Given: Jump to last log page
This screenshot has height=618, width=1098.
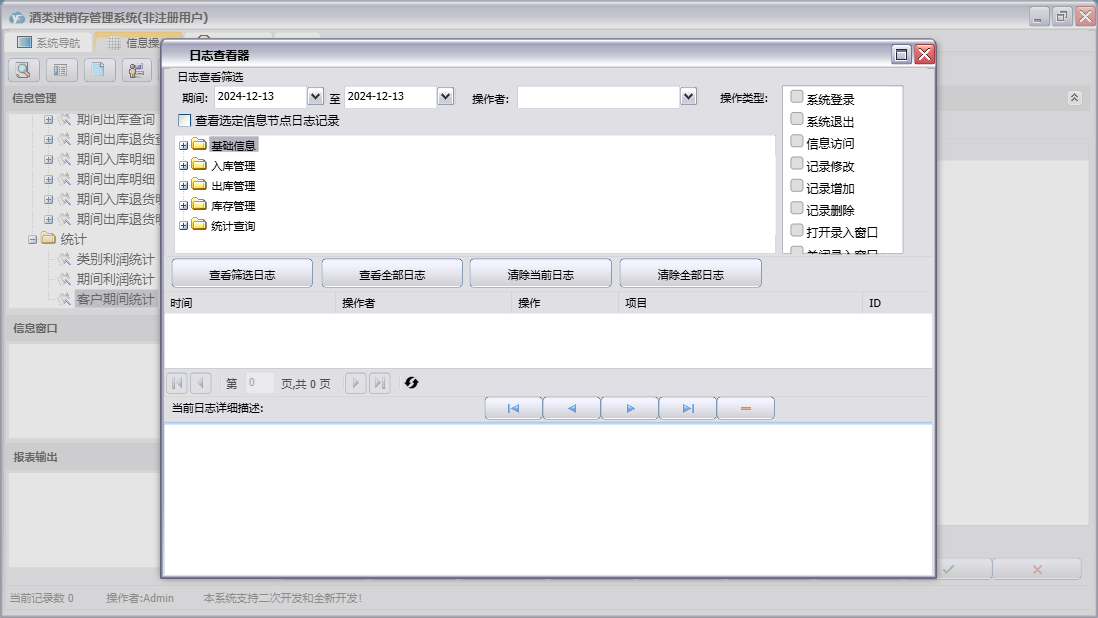Looking at the screenshot, I should tap(380, 383).
